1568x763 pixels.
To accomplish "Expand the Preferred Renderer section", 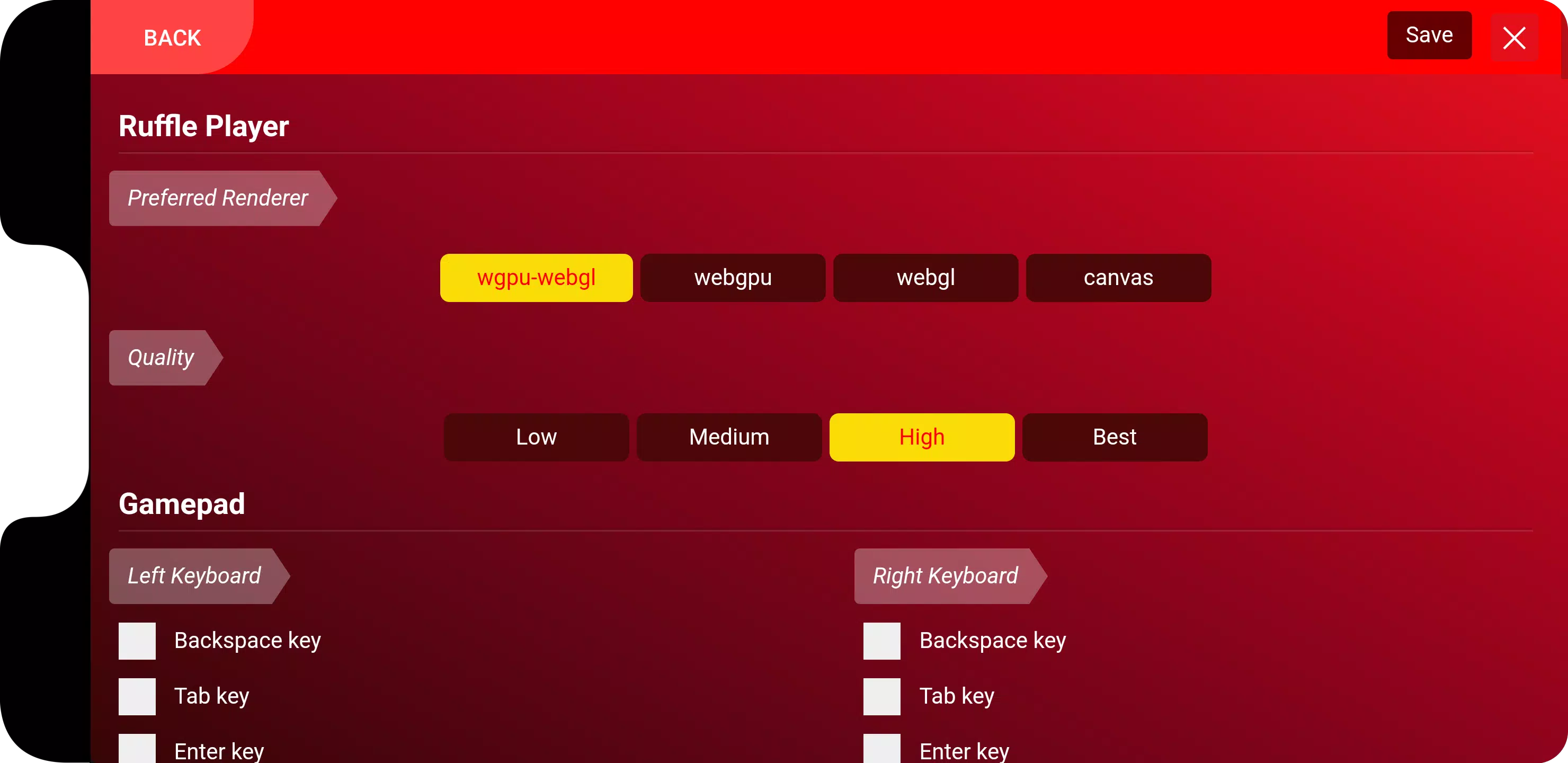I will click(219, 198).
